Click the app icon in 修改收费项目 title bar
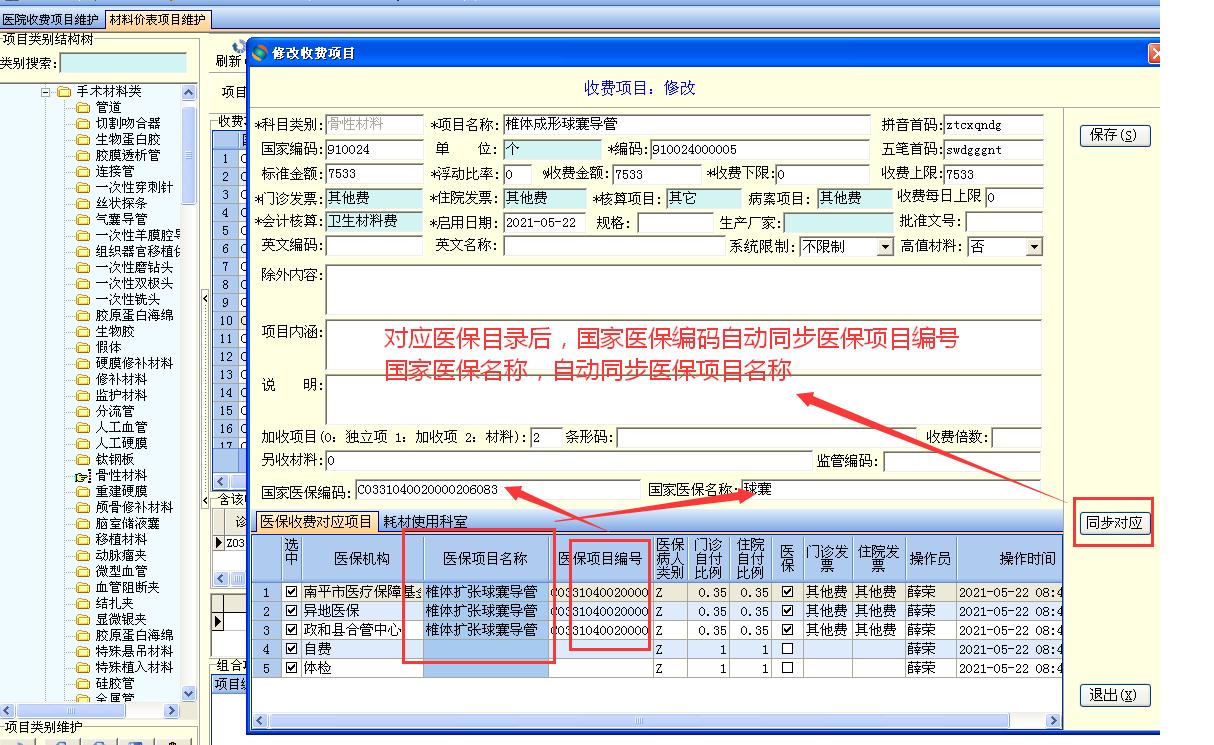This screenshot has height=745, width=1214. (x=260, y=53)
